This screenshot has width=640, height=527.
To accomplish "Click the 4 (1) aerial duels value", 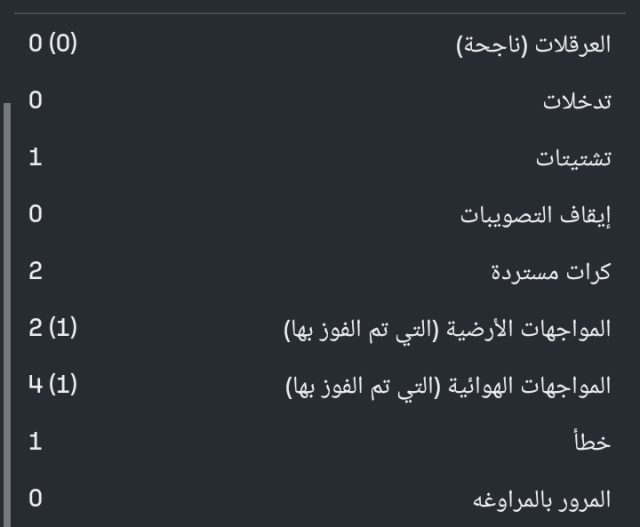I will 53,385.
